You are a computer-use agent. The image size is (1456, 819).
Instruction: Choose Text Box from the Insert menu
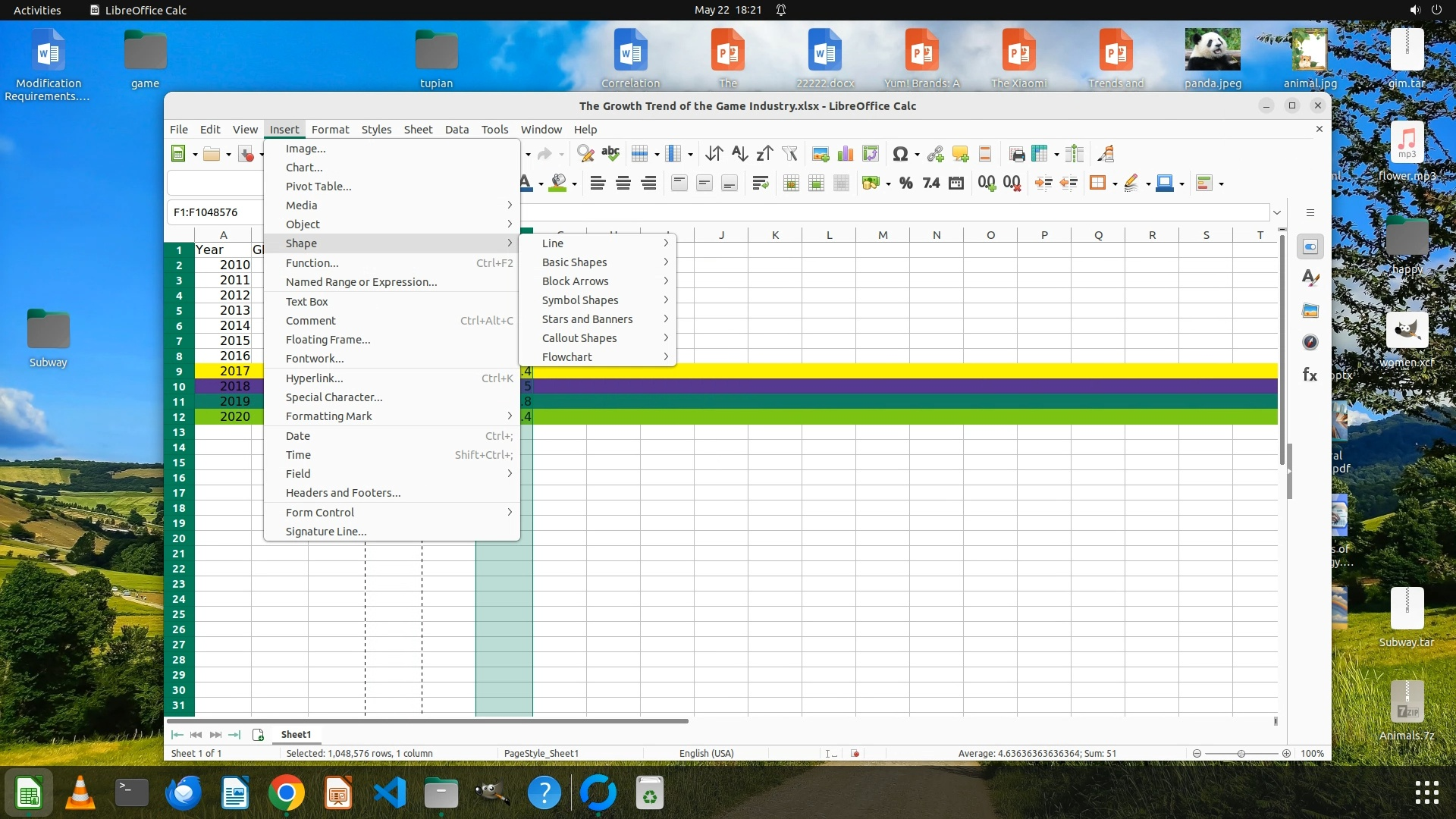point(307,301)
